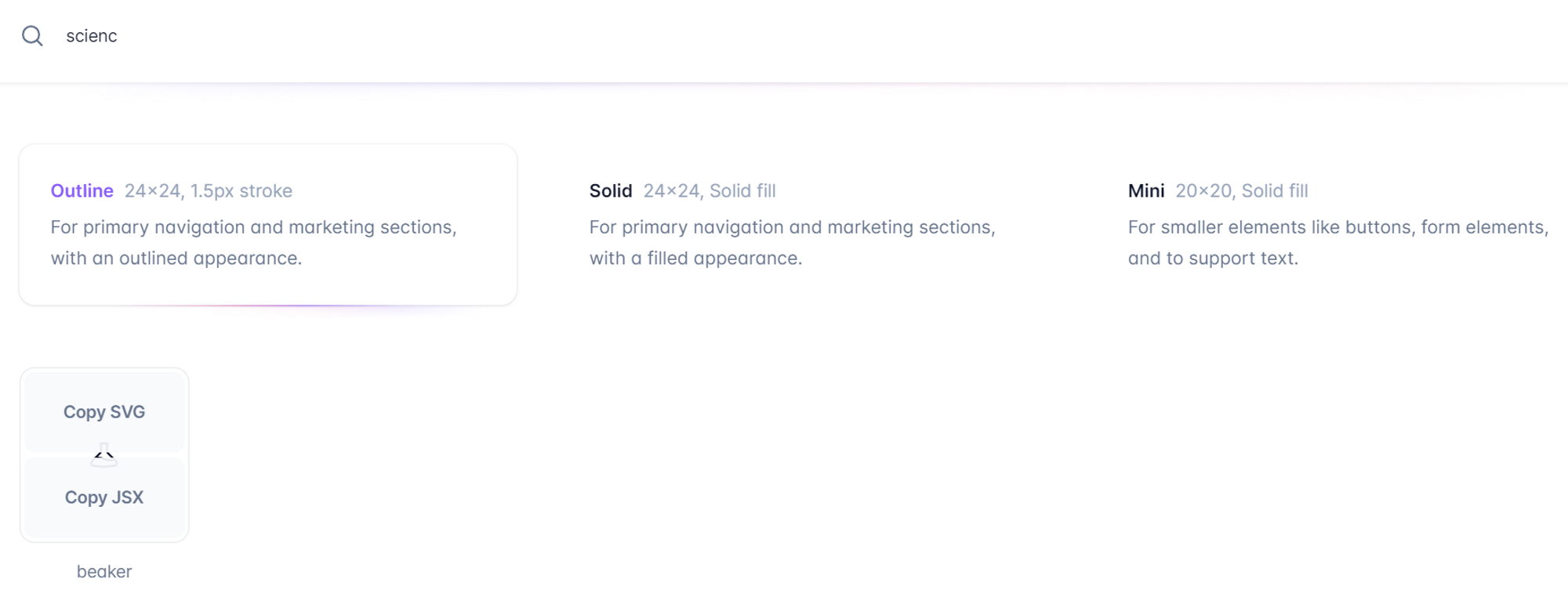Click "with a filled appearance" description
The width and height of the screenshot is (1568, 593).
[x=696, y=259]
